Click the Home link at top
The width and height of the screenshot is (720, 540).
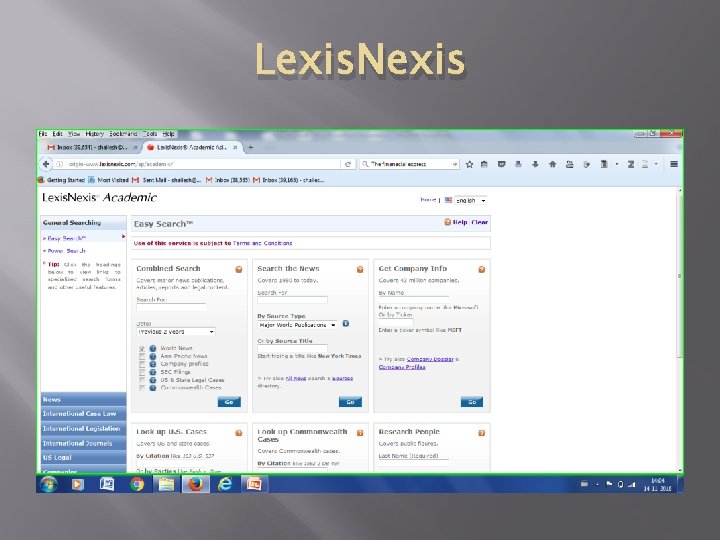point(428,200)
